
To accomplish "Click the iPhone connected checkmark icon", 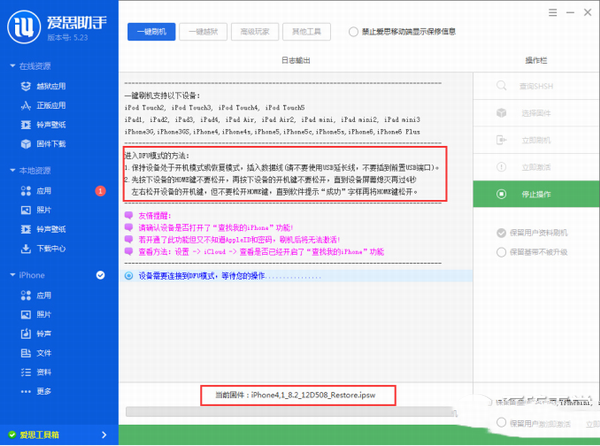I will 100,275.
